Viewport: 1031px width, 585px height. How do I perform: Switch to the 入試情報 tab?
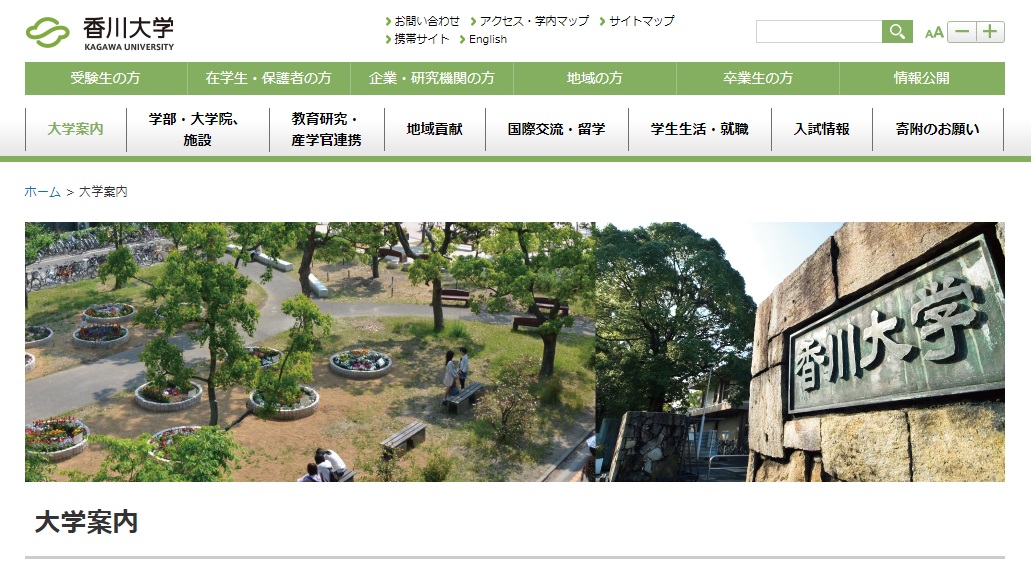click(x=820, y=128)
